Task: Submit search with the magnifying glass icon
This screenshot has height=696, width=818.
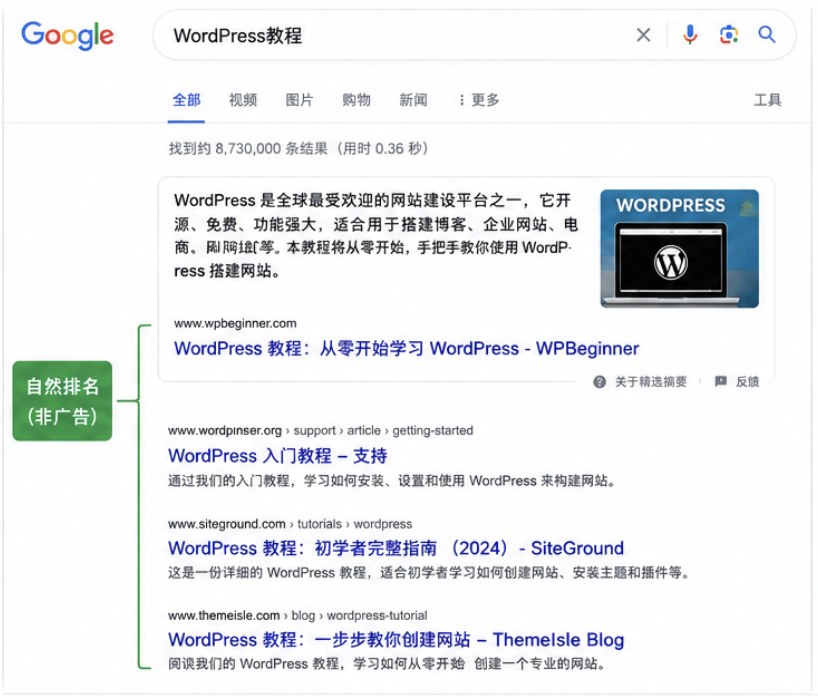Action: pos(766,34)
